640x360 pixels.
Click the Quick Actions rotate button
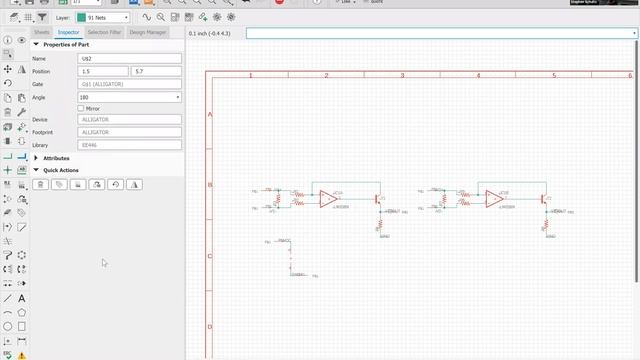click(116, 184)
